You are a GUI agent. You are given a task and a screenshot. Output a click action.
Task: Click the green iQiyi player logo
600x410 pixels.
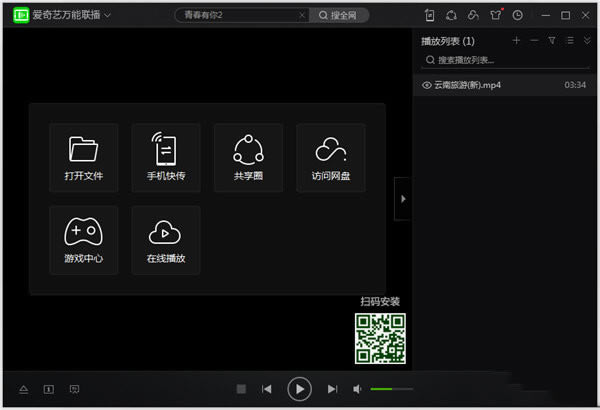21,15
